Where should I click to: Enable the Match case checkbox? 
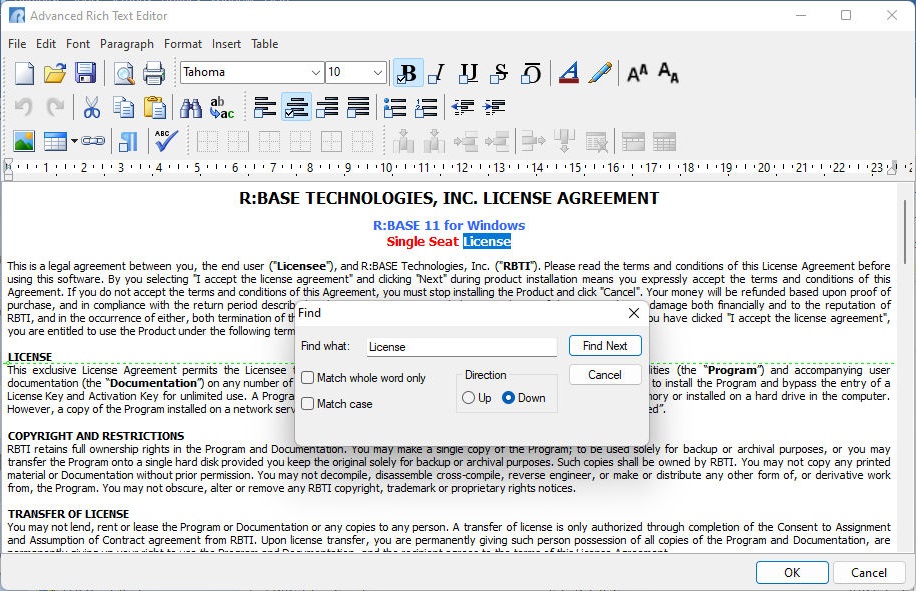click(x=308, y=404)
